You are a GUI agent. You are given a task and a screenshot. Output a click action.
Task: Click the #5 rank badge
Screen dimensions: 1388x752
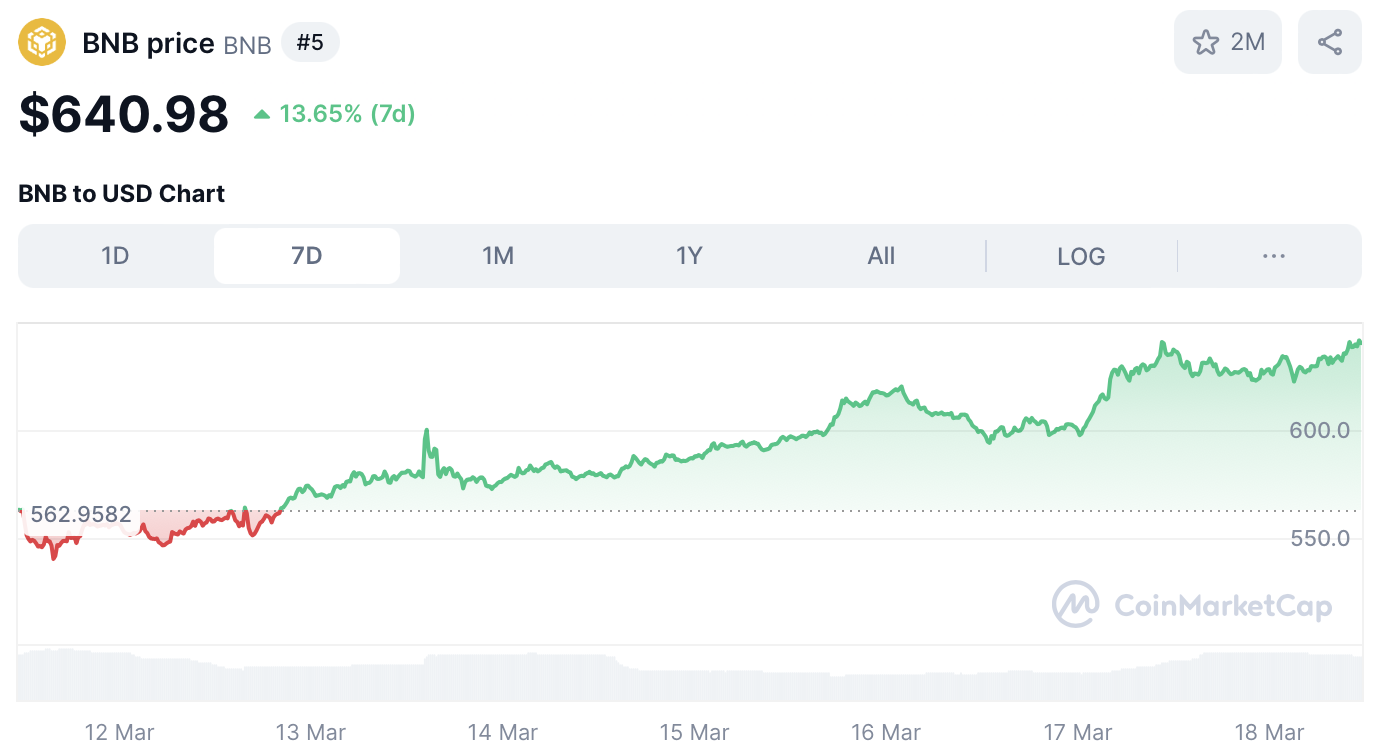tap(310, 43)
